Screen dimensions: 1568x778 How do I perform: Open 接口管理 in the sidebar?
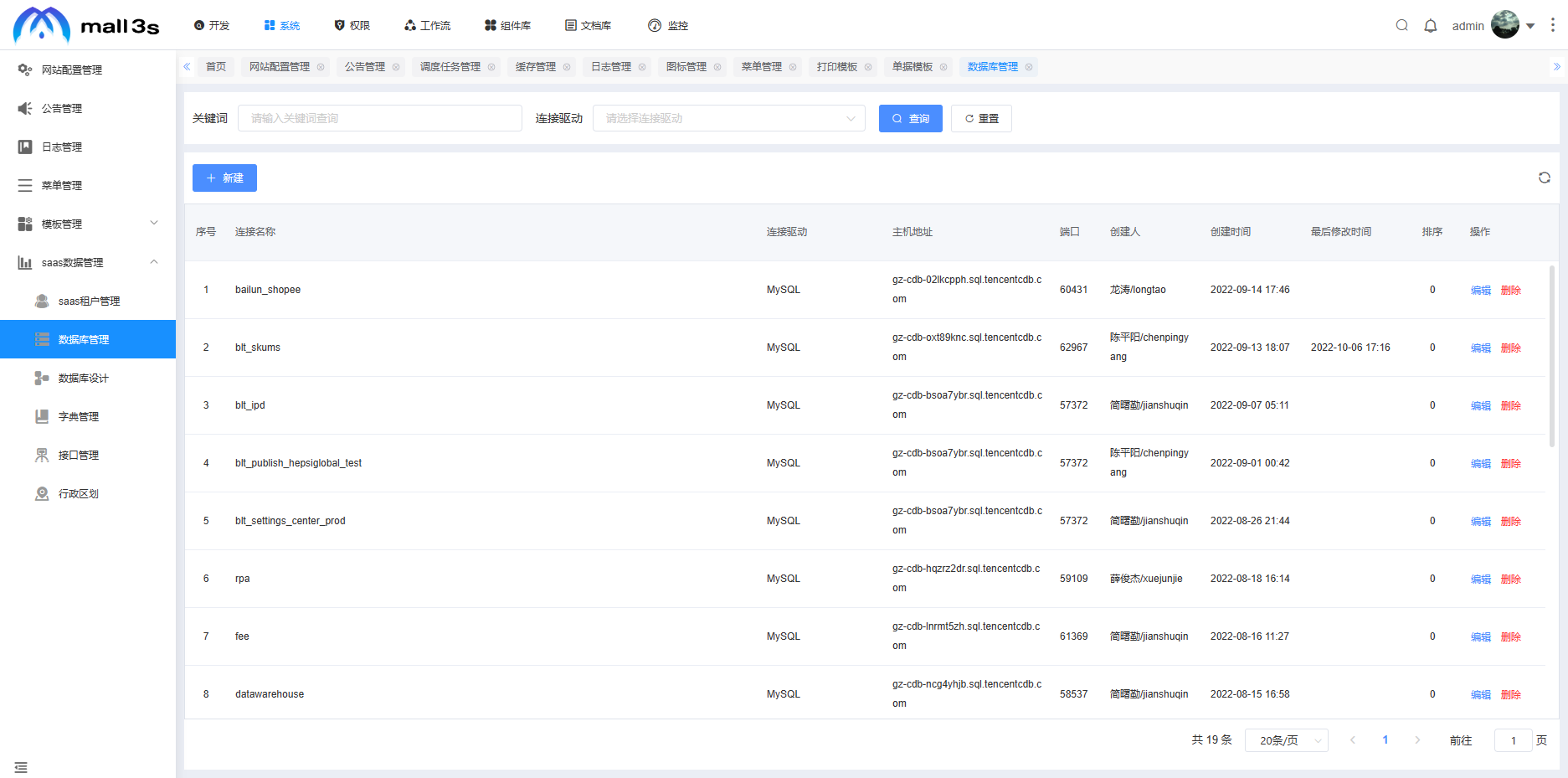(x=88, y=455)
